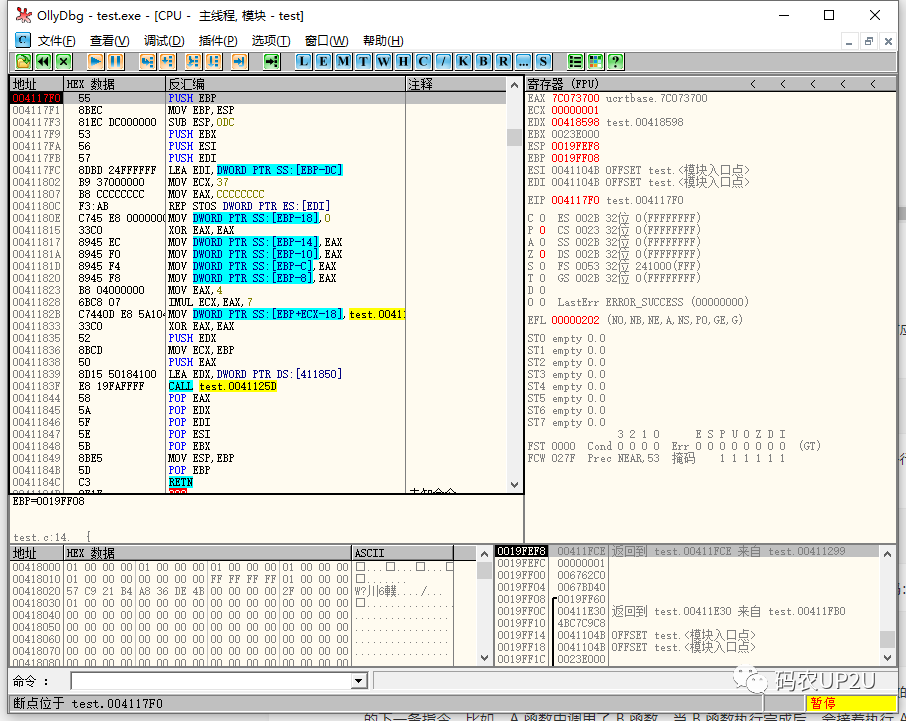Select stack entry at address 0019FF0C
Screen dimensions: 906x721
pyautogui.click(x=687, y=611)
